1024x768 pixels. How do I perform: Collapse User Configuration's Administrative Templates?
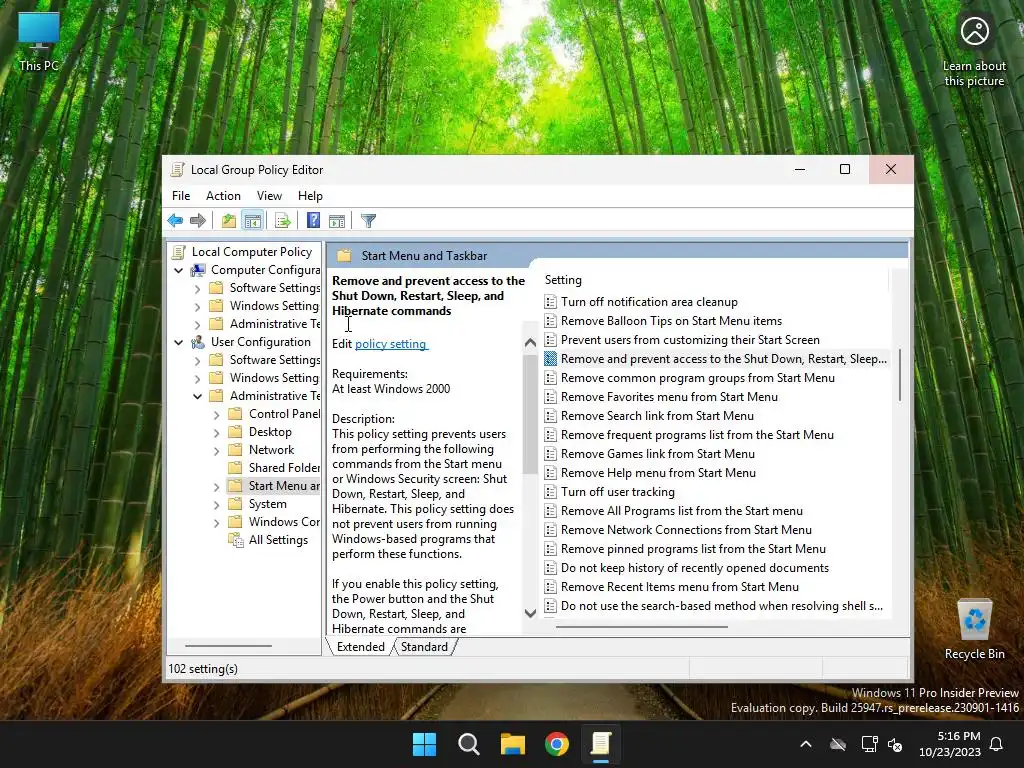pos(197,396)
